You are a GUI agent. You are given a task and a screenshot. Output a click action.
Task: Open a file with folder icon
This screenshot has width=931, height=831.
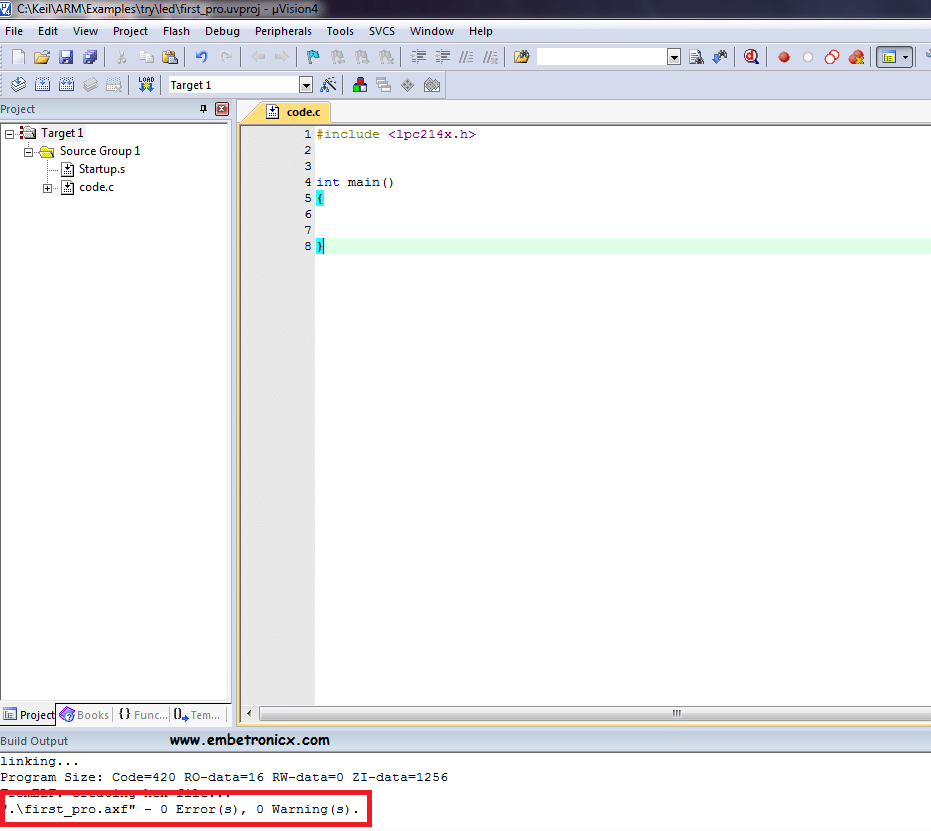coord(42,57)
